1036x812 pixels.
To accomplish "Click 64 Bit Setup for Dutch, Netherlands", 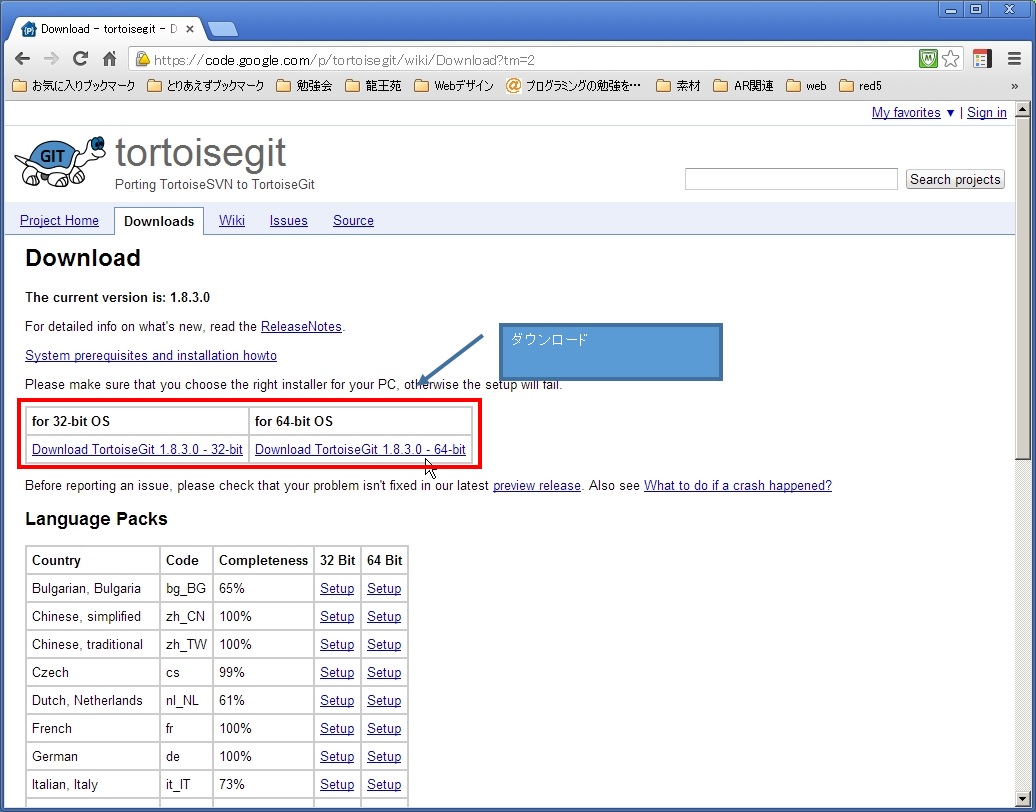I will [x=384, y=700].
